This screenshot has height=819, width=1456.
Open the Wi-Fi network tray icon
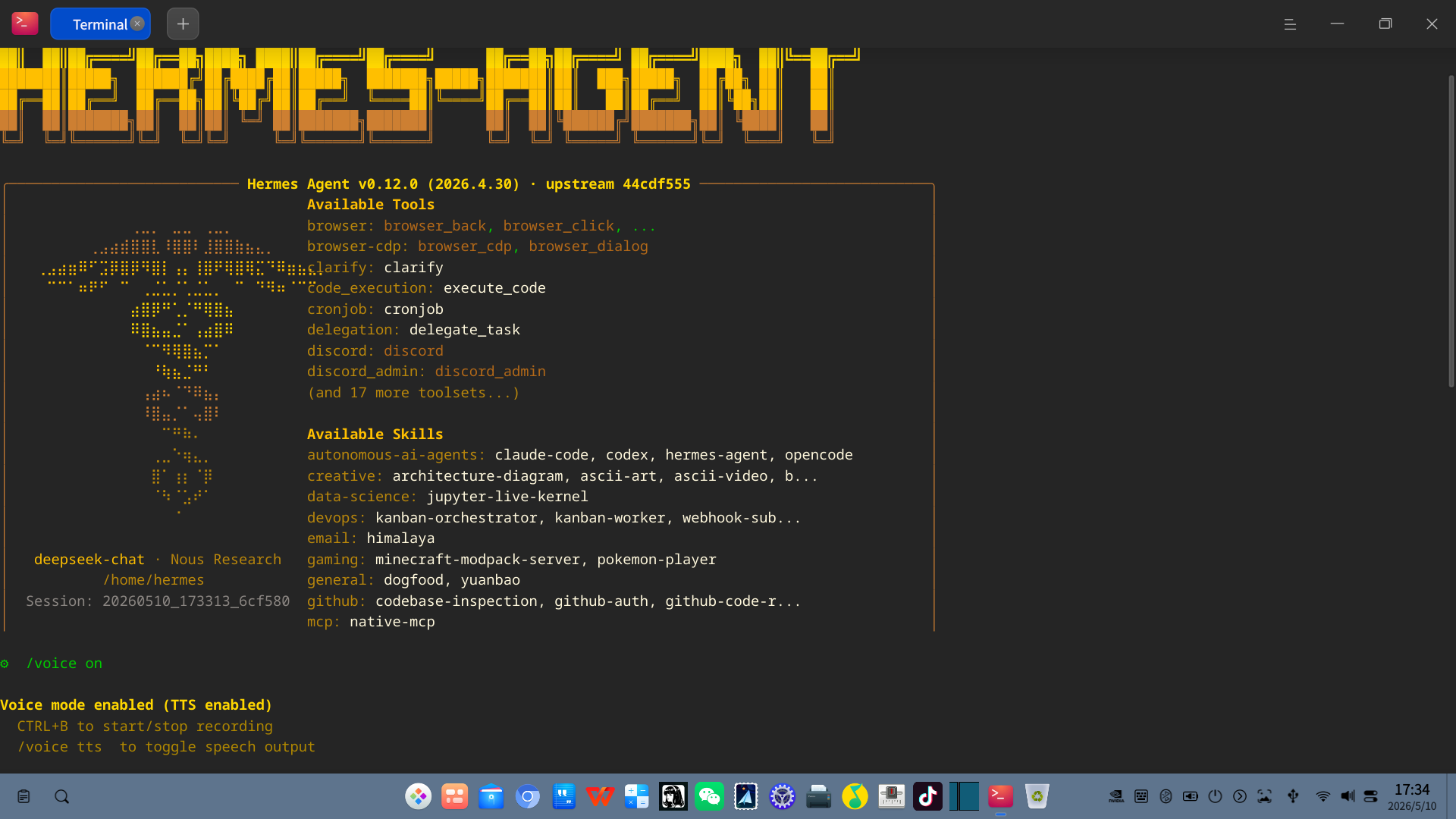[1323, 796]
